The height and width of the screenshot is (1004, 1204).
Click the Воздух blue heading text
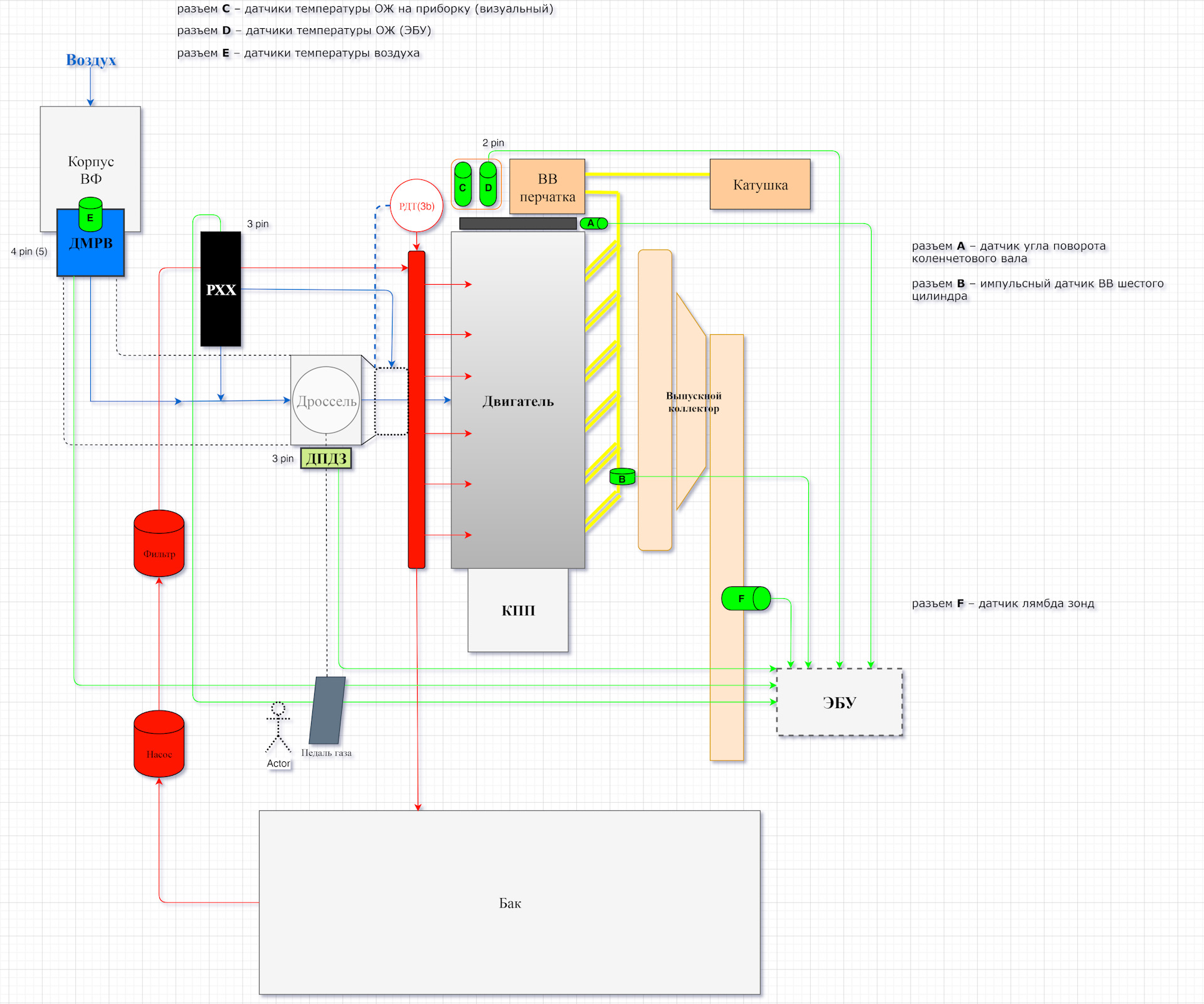91,60
